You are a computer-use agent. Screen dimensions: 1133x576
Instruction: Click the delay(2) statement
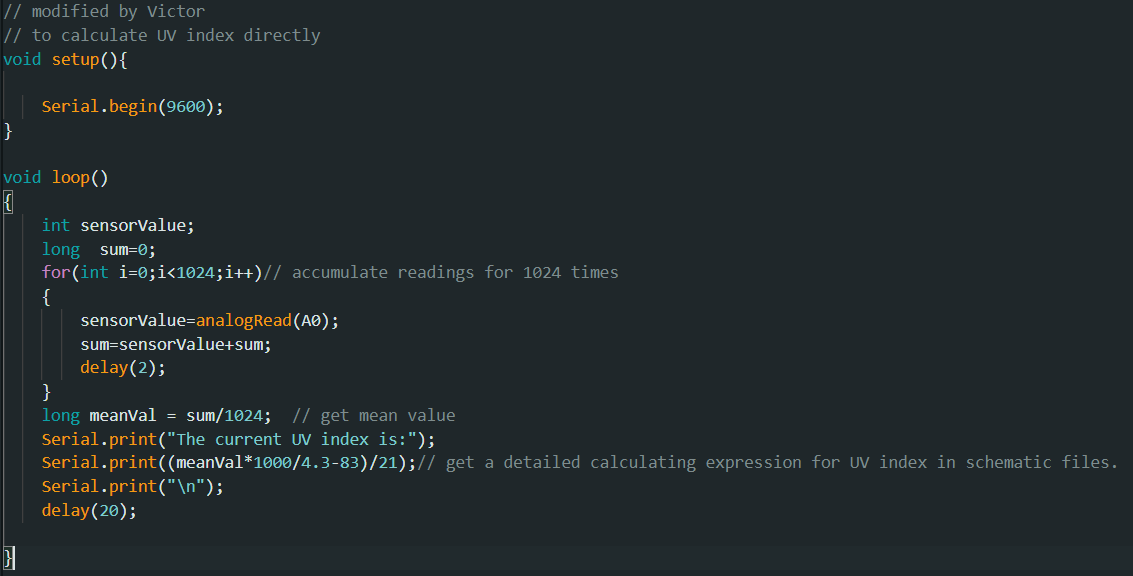(x=122, y=367)
